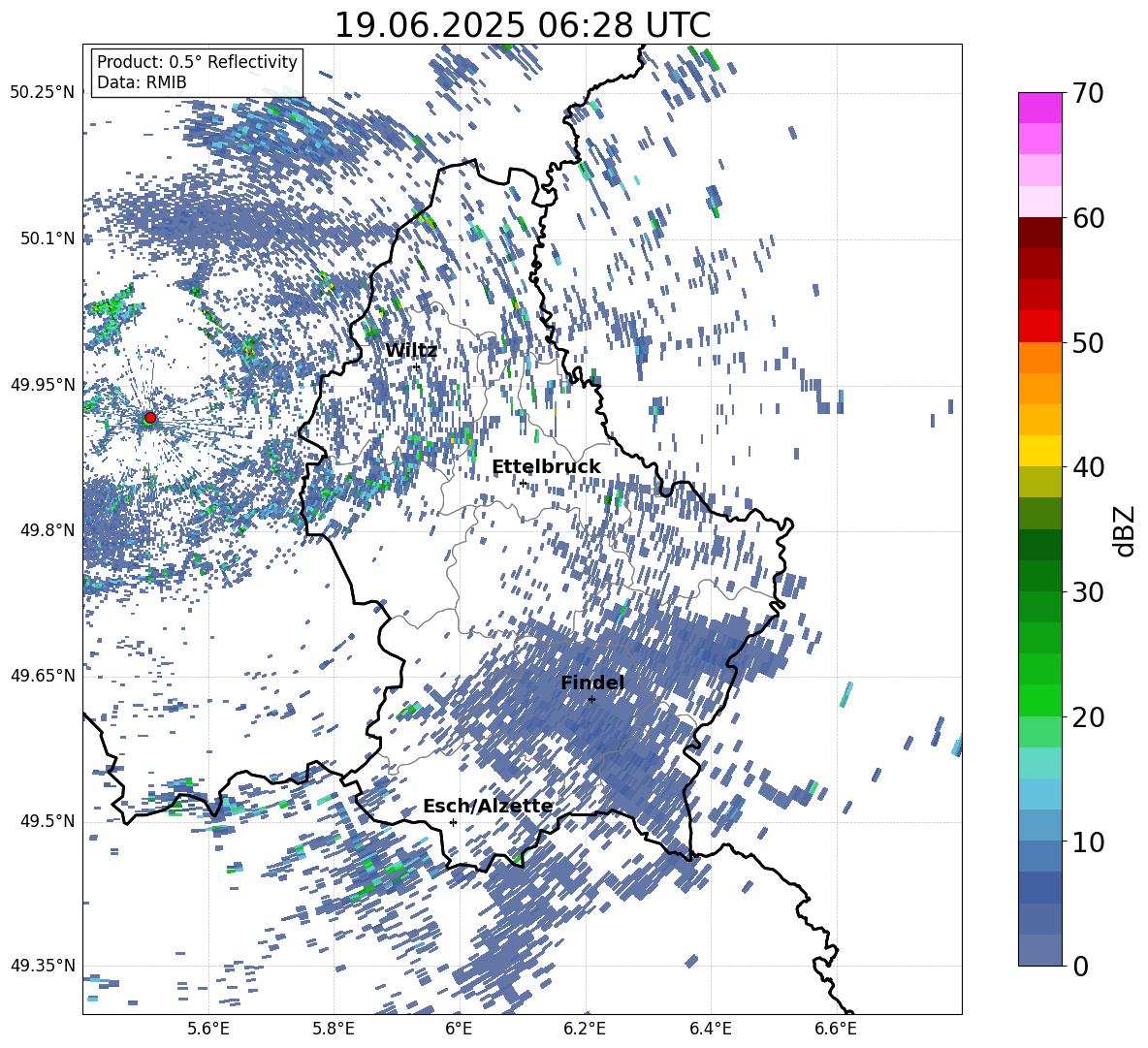This screenshot has height=1048, width=1148.
Task: Click the Findel station label
Action: [x=592, y=683]
